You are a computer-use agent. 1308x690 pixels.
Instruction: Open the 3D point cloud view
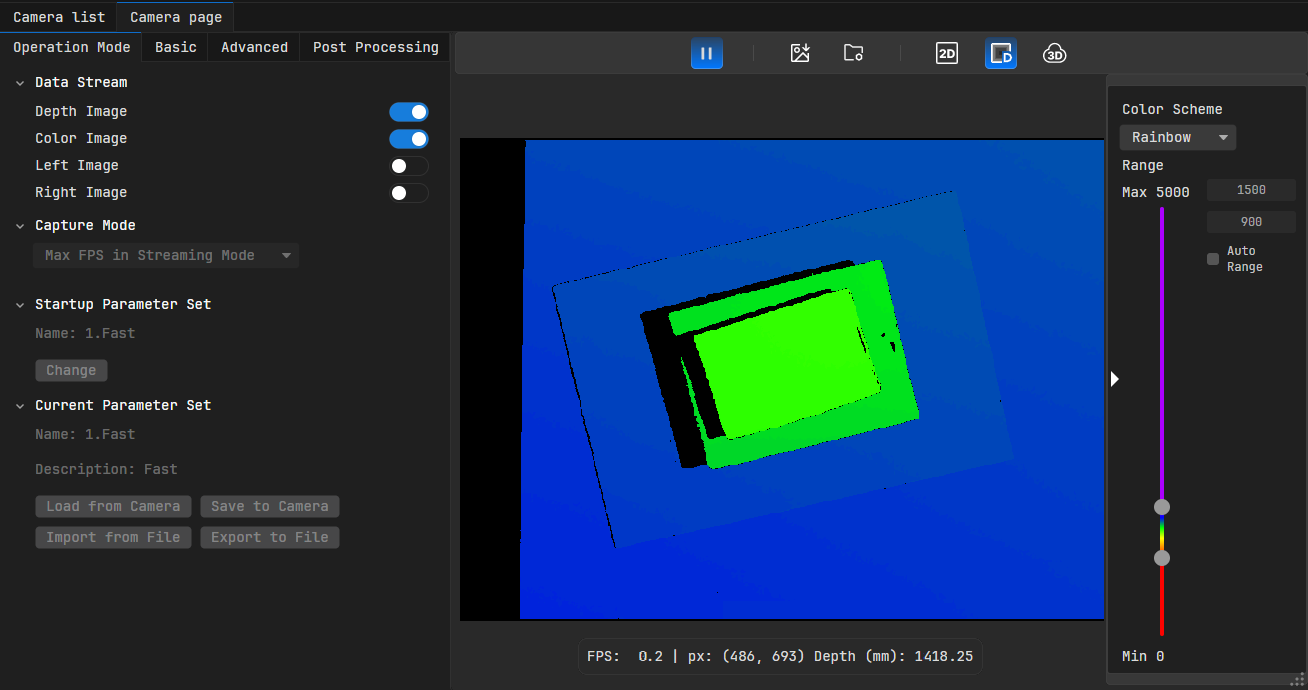point(1054,54)
